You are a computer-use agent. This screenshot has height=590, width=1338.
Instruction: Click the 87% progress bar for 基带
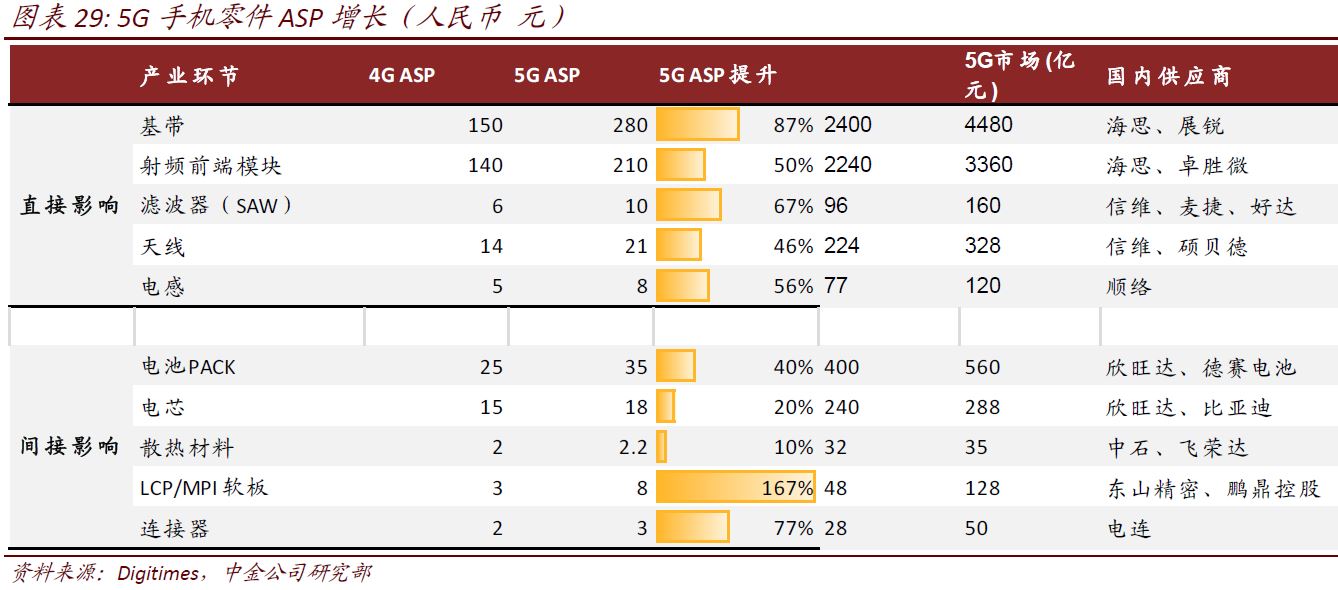(697, 125)
